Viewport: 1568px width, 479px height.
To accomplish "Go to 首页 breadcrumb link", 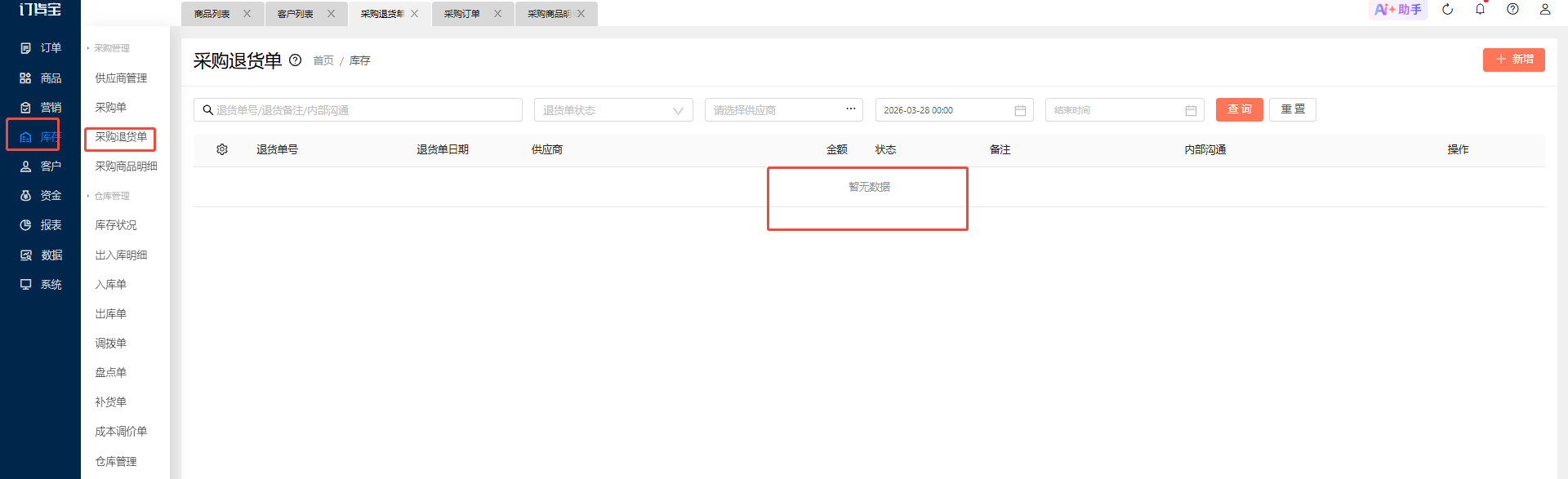I will pos(323,60).
